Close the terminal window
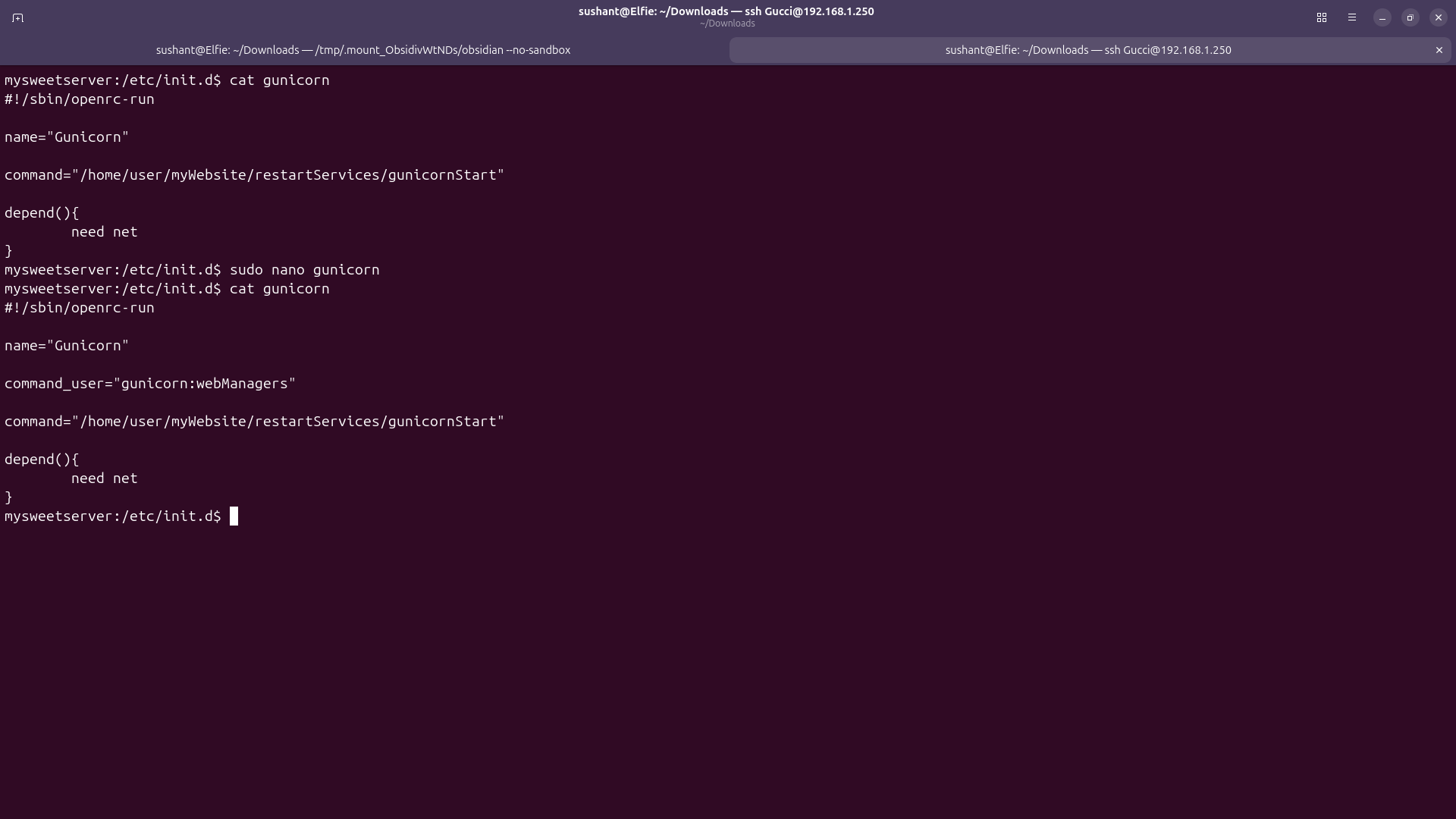This screenshot has height=819, width=1456. (x=1439, y=17)
